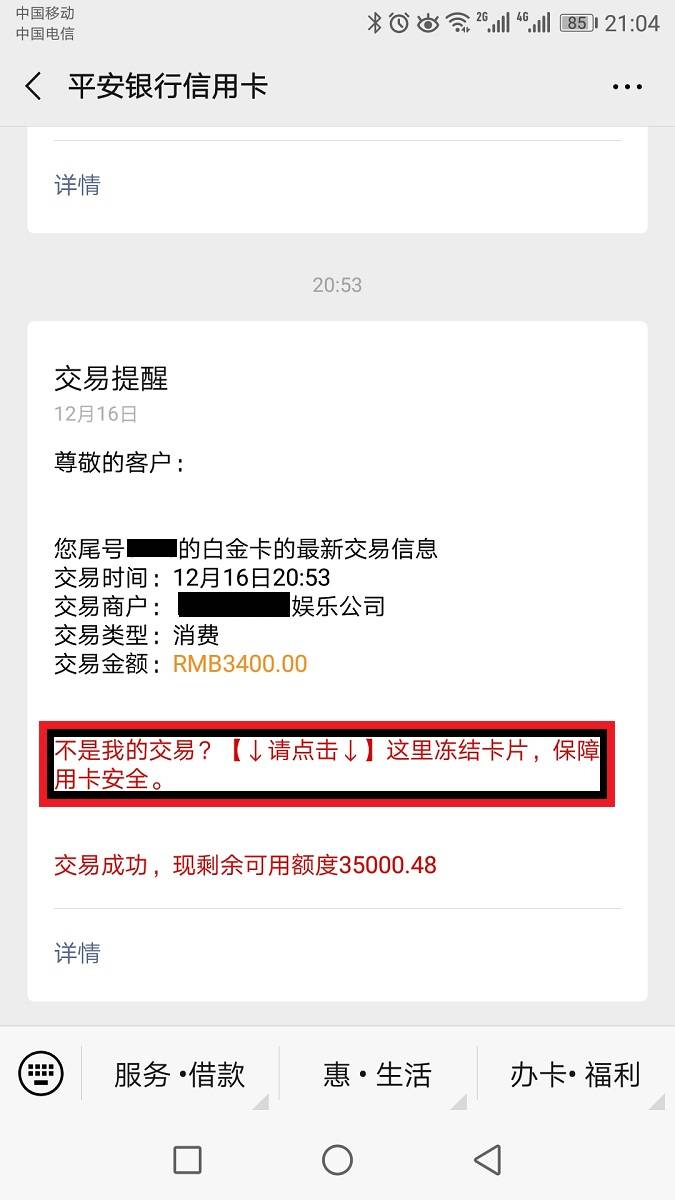Tap the red freeze-card 不是我的交易 text
Viewport: 675px width, 1200px height.
(327, 765)
